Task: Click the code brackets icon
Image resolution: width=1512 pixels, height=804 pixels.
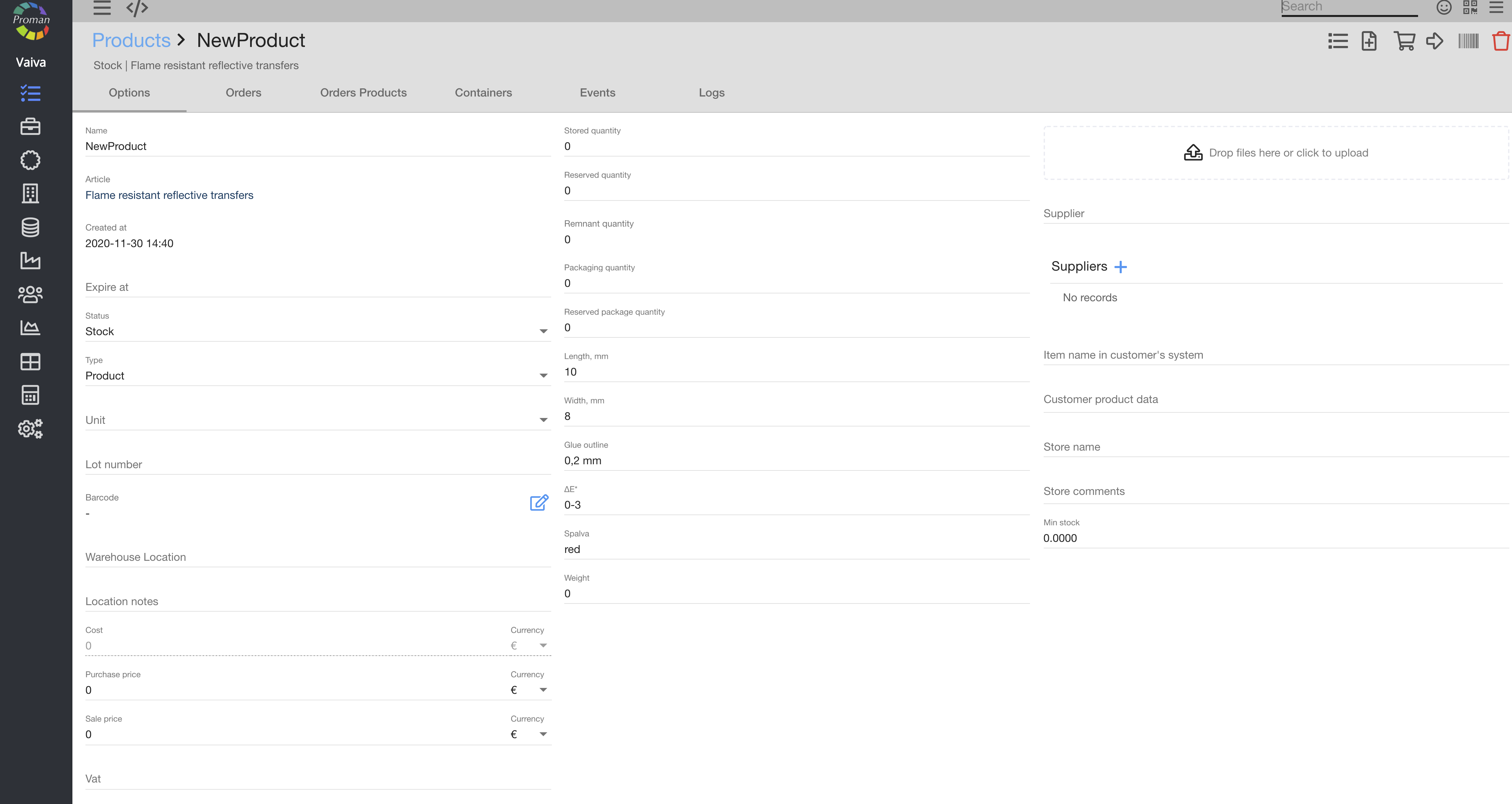Action: tap(137, 7)
